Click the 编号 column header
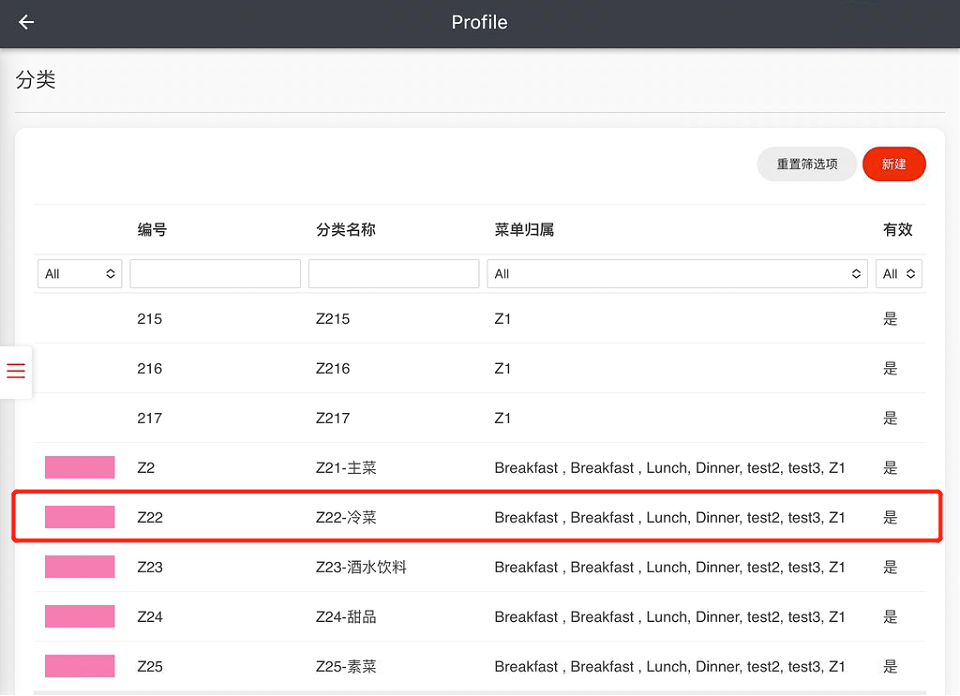Screen dimensions: 960x696 click(152, 230)
